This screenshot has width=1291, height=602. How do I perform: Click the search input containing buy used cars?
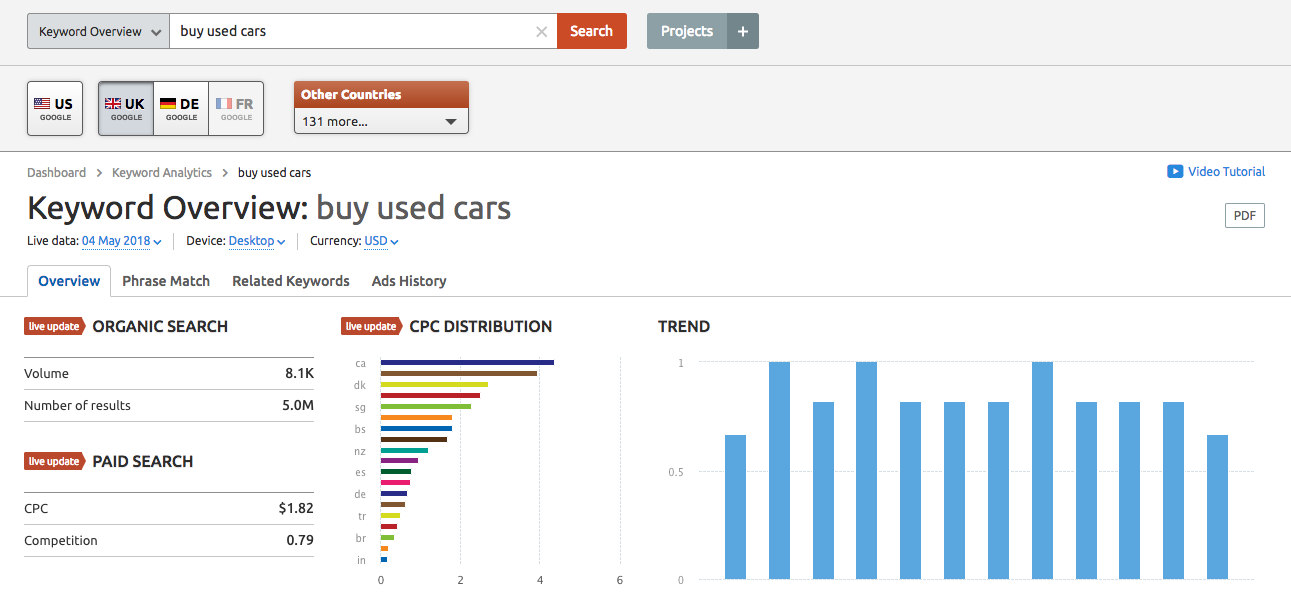tap(350, 31)
